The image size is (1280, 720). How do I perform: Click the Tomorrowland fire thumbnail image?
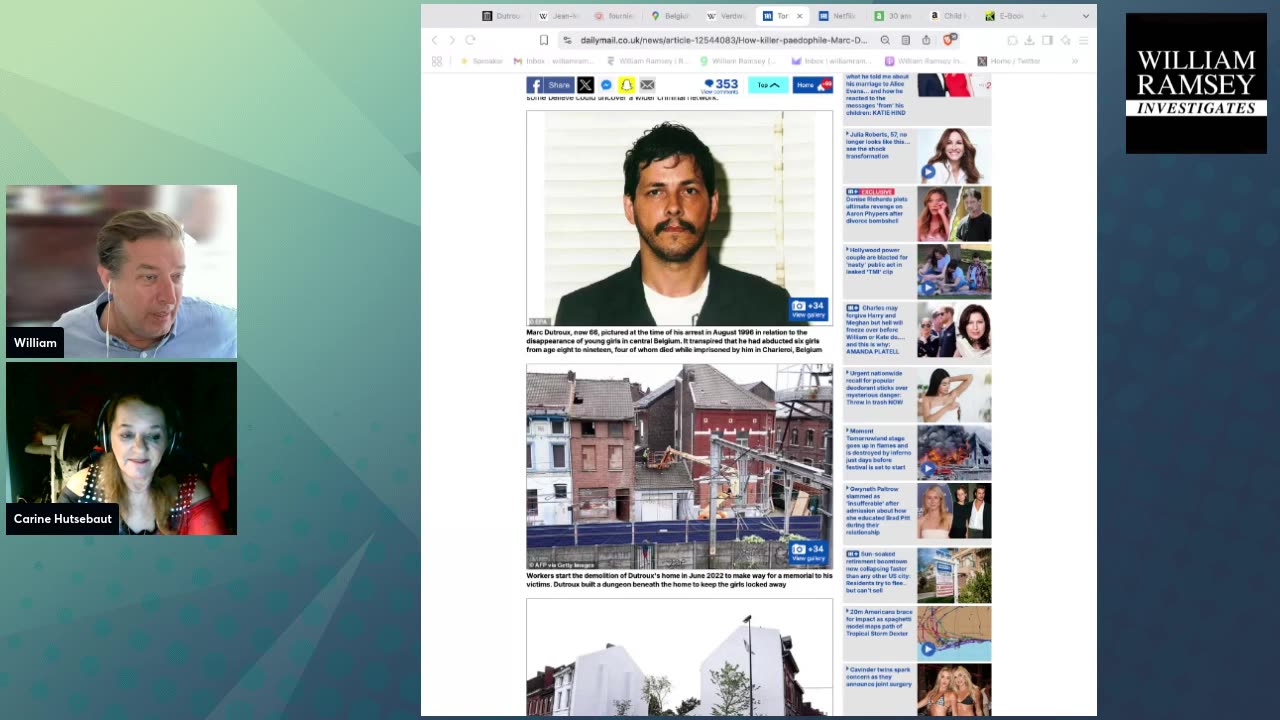tap(954, 453)
